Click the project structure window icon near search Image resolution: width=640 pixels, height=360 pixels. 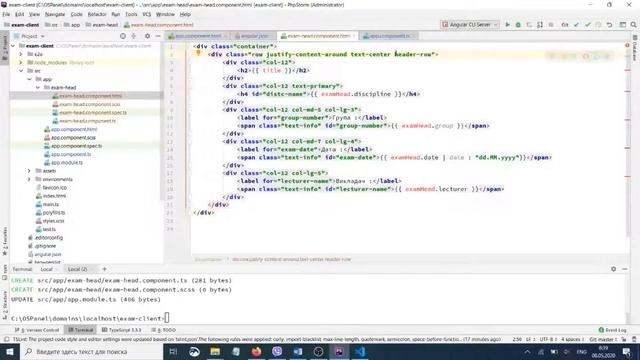pos(622,24)
